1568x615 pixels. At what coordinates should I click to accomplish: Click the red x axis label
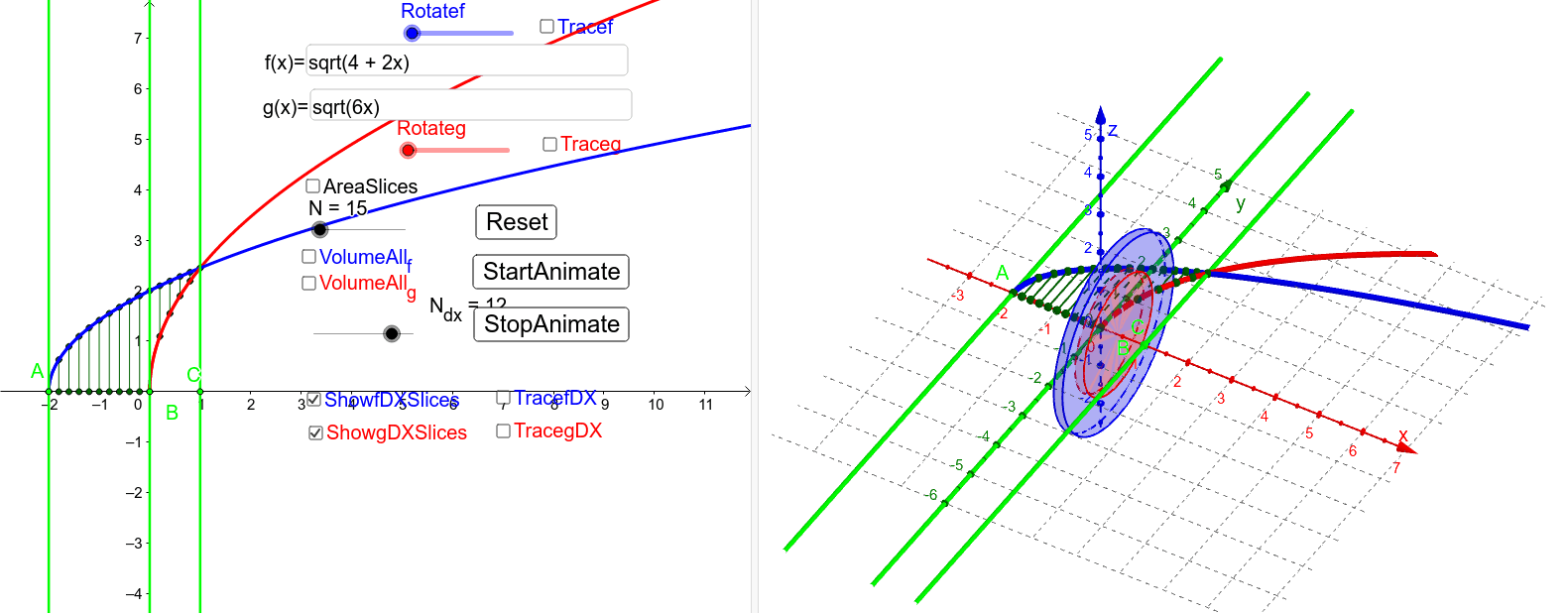(1403, 435)
